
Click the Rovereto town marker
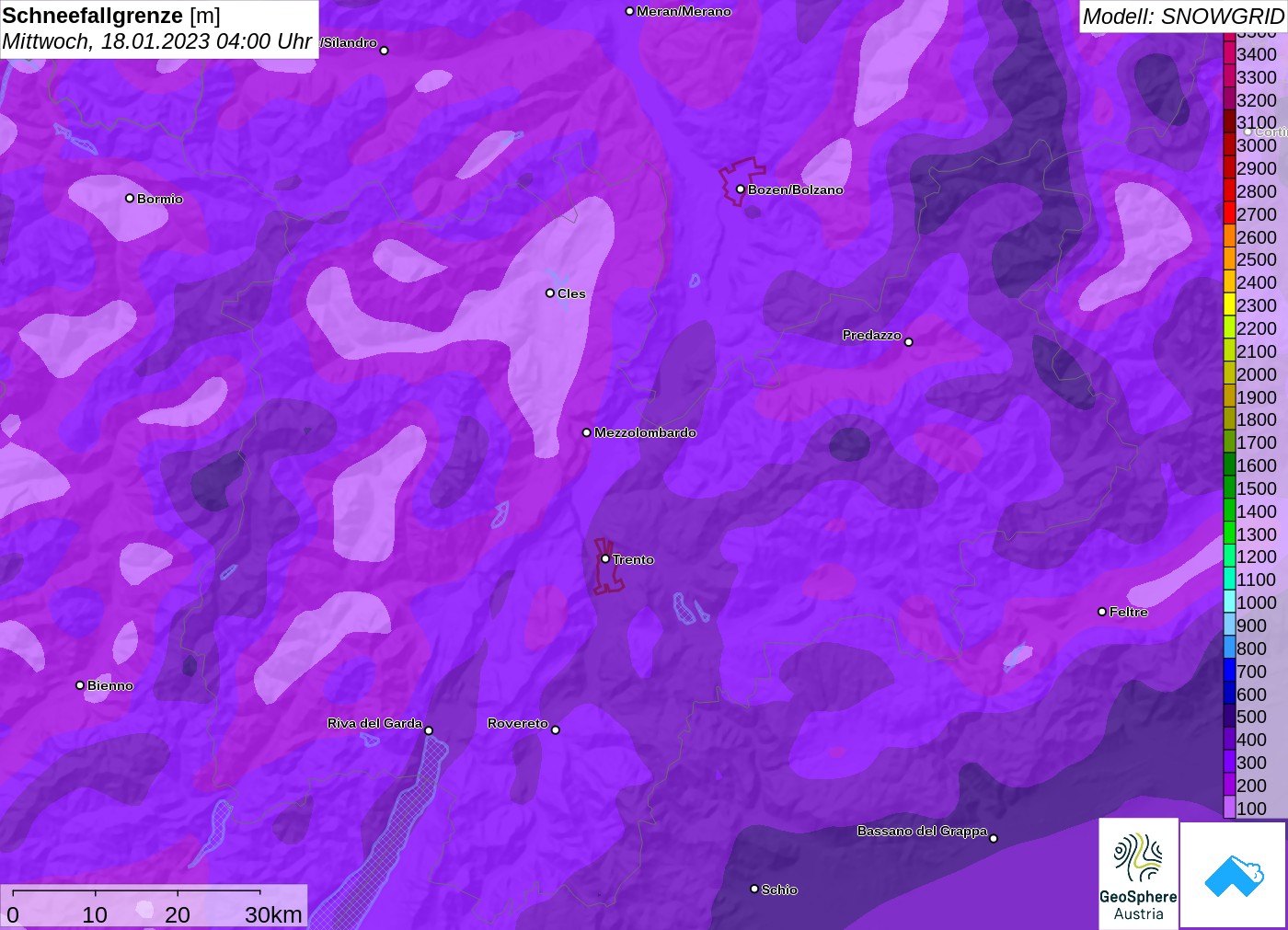[x=556, y=730]
